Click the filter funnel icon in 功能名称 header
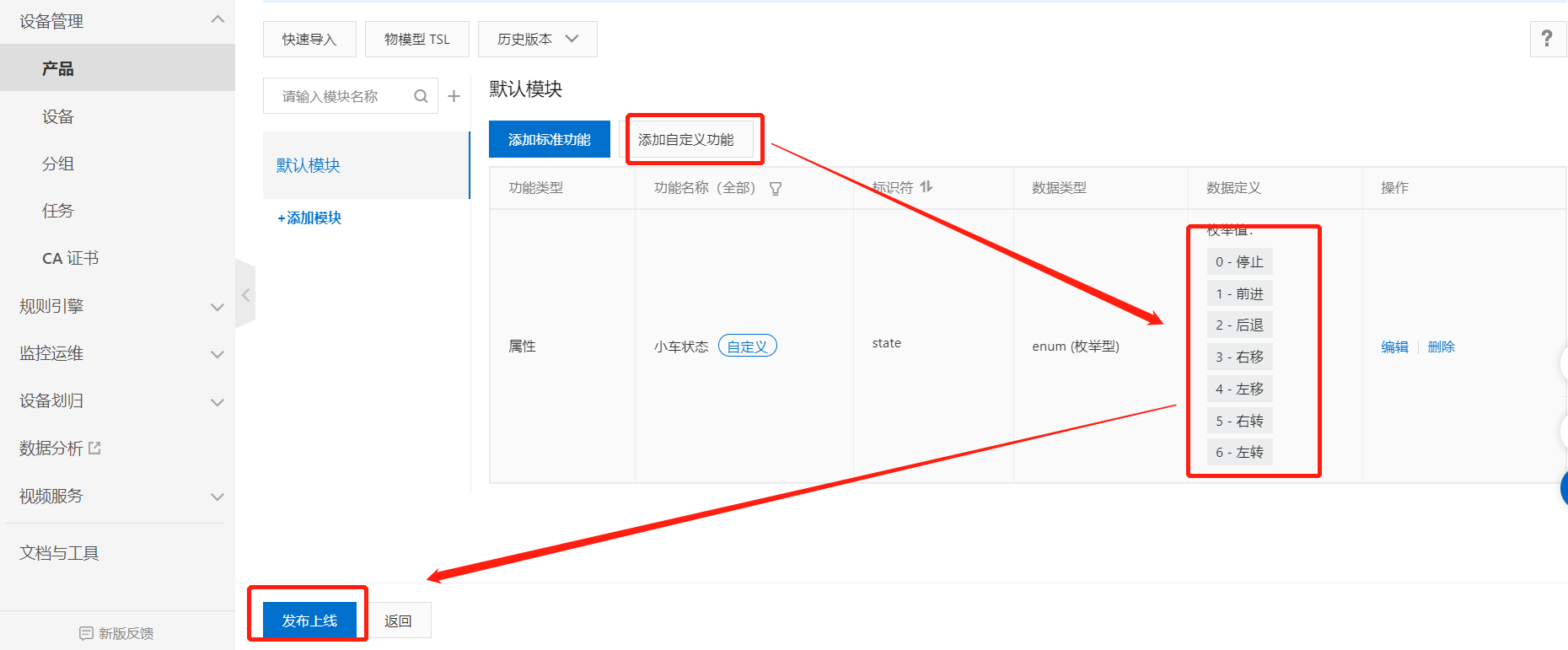This screenshot has width=1568, height=650. 776,189
